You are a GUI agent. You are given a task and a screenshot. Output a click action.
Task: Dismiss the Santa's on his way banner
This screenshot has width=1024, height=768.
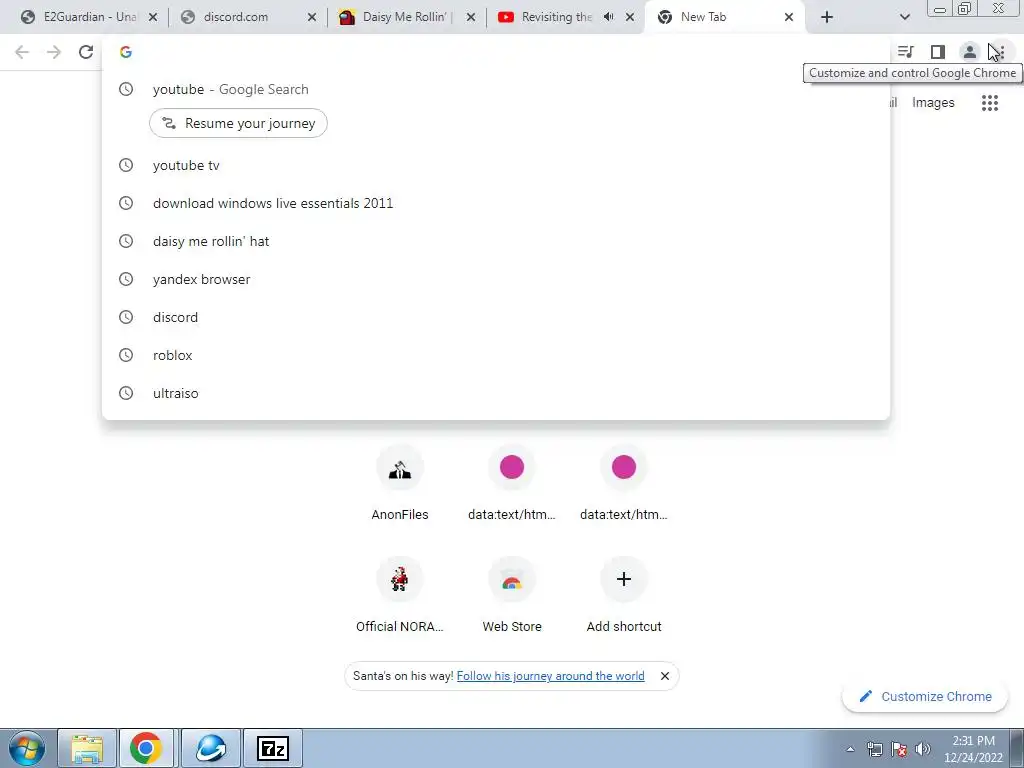(x=665, y=676)
